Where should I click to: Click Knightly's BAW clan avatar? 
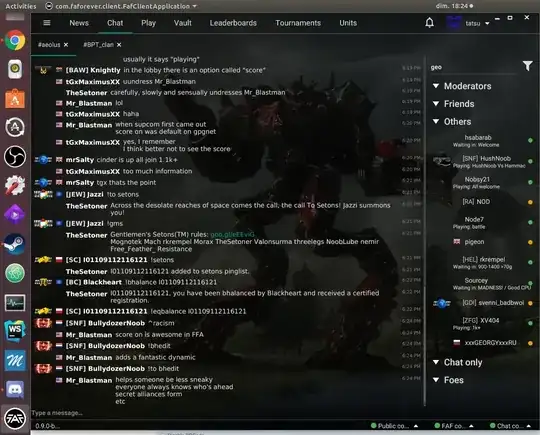[x=43, y=70]
